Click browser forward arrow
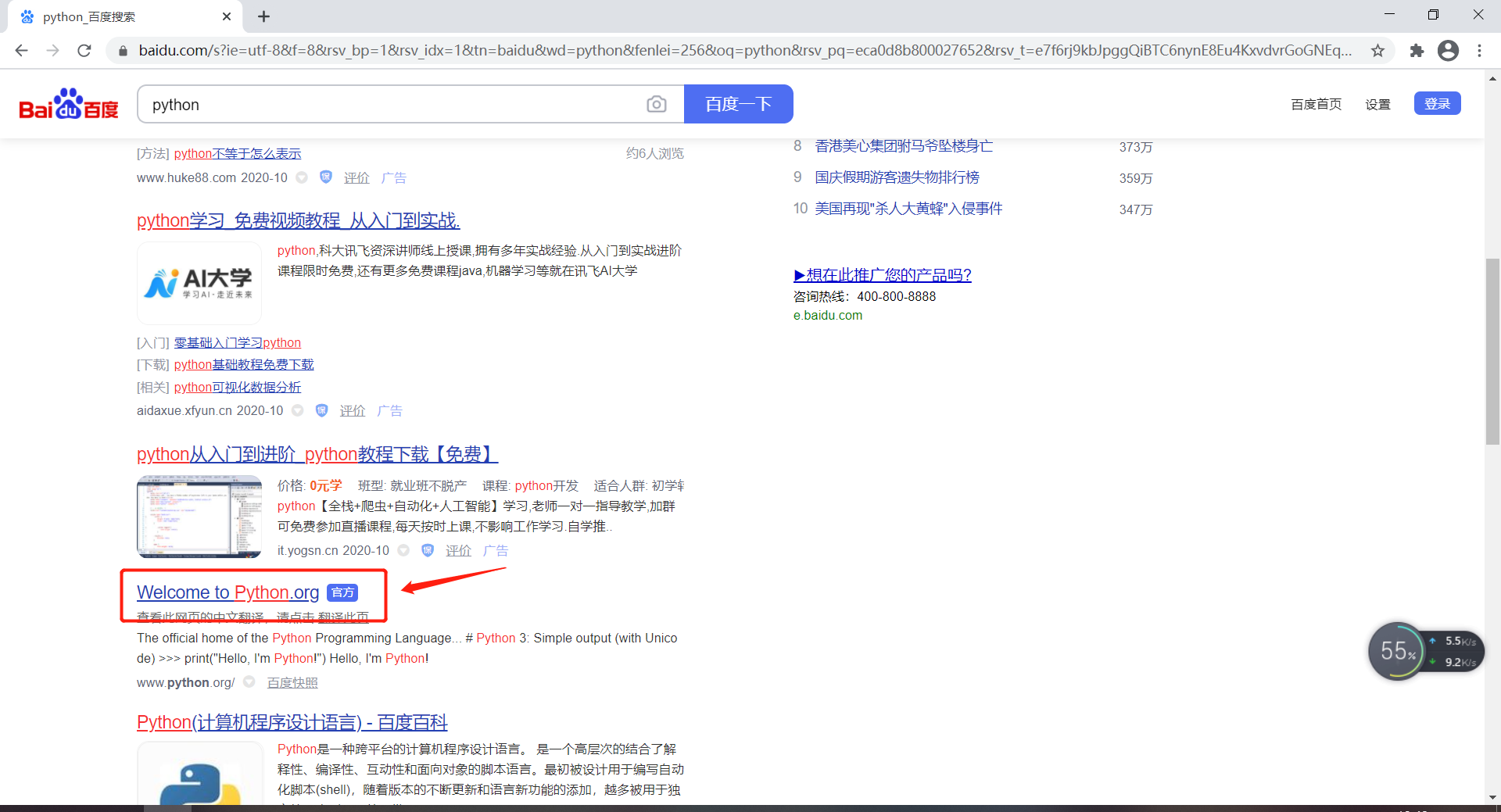 point(52,51)
